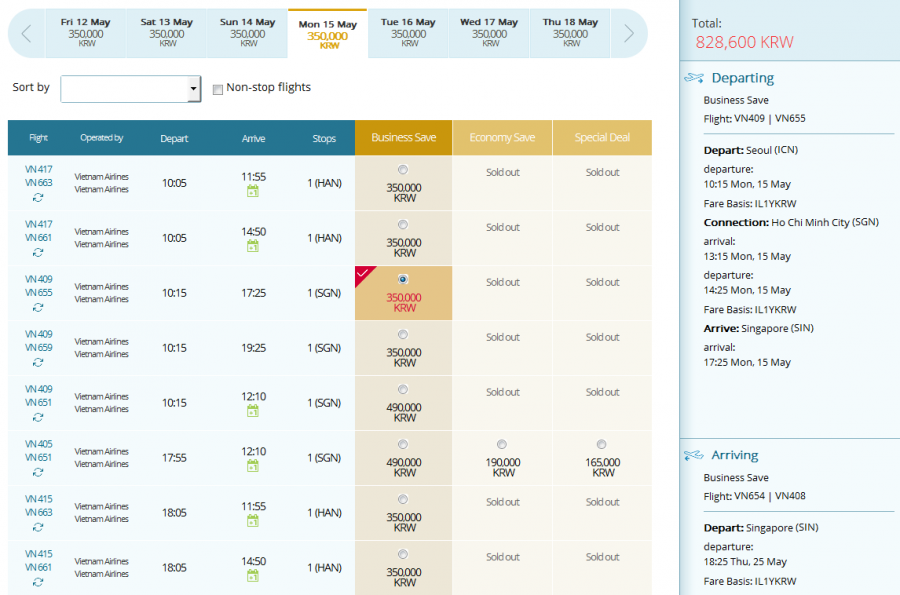Image resolution: width=900 pixels, height=595 pixels.
Task: Click the Departing airplane icon in summary
Action: pyautogui.click(x=695, y=78)
